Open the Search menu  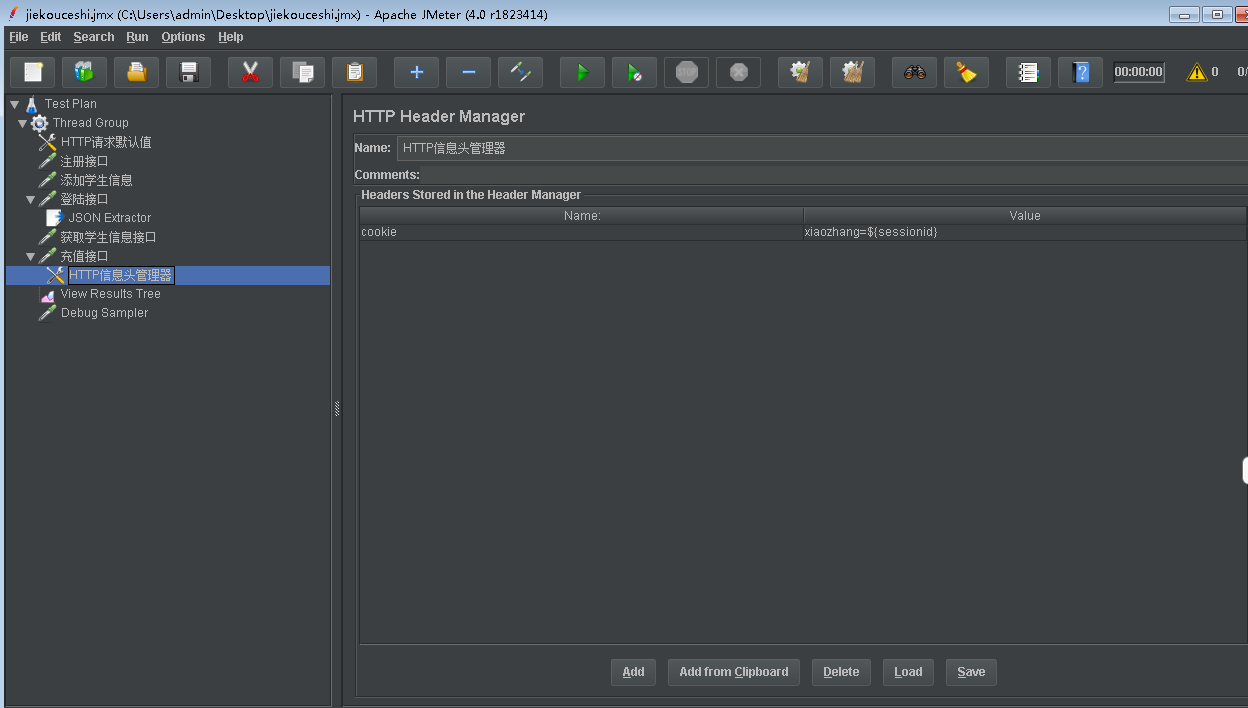pyautogui.click(x=94, y=37)
